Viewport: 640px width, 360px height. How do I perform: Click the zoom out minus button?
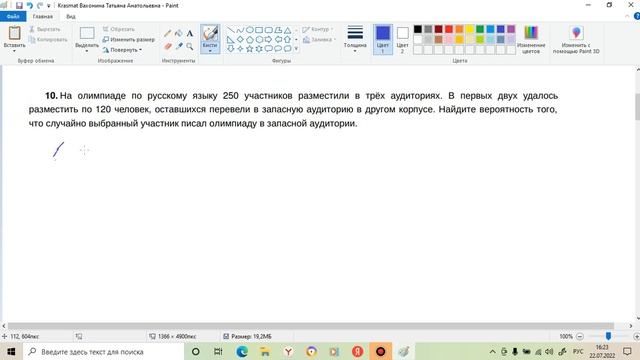tap(580, 336)
